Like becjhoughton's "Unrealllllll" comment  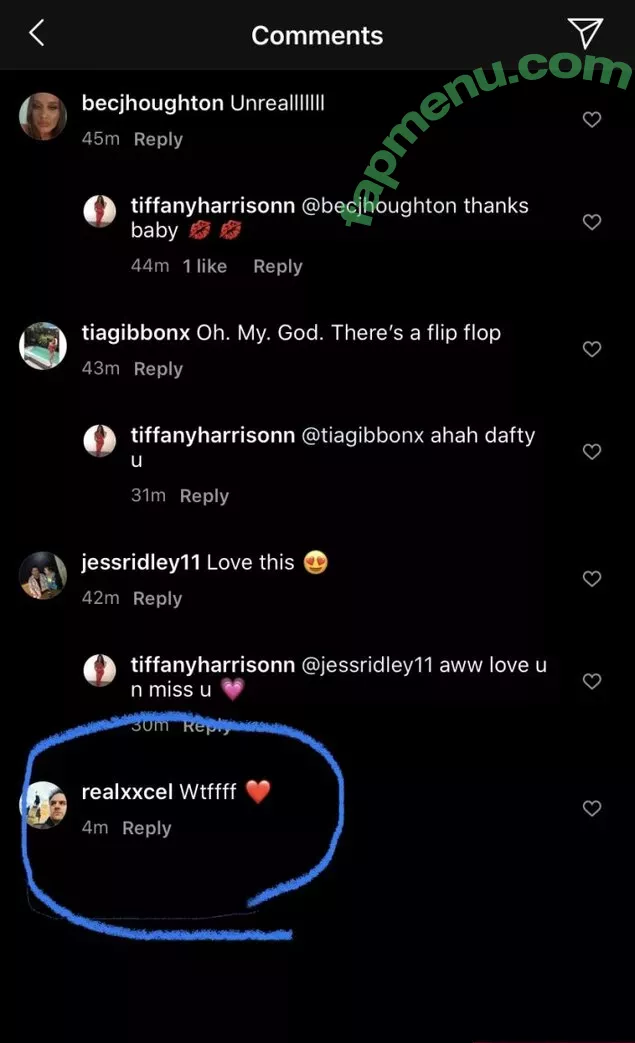(x=592, y=120)
